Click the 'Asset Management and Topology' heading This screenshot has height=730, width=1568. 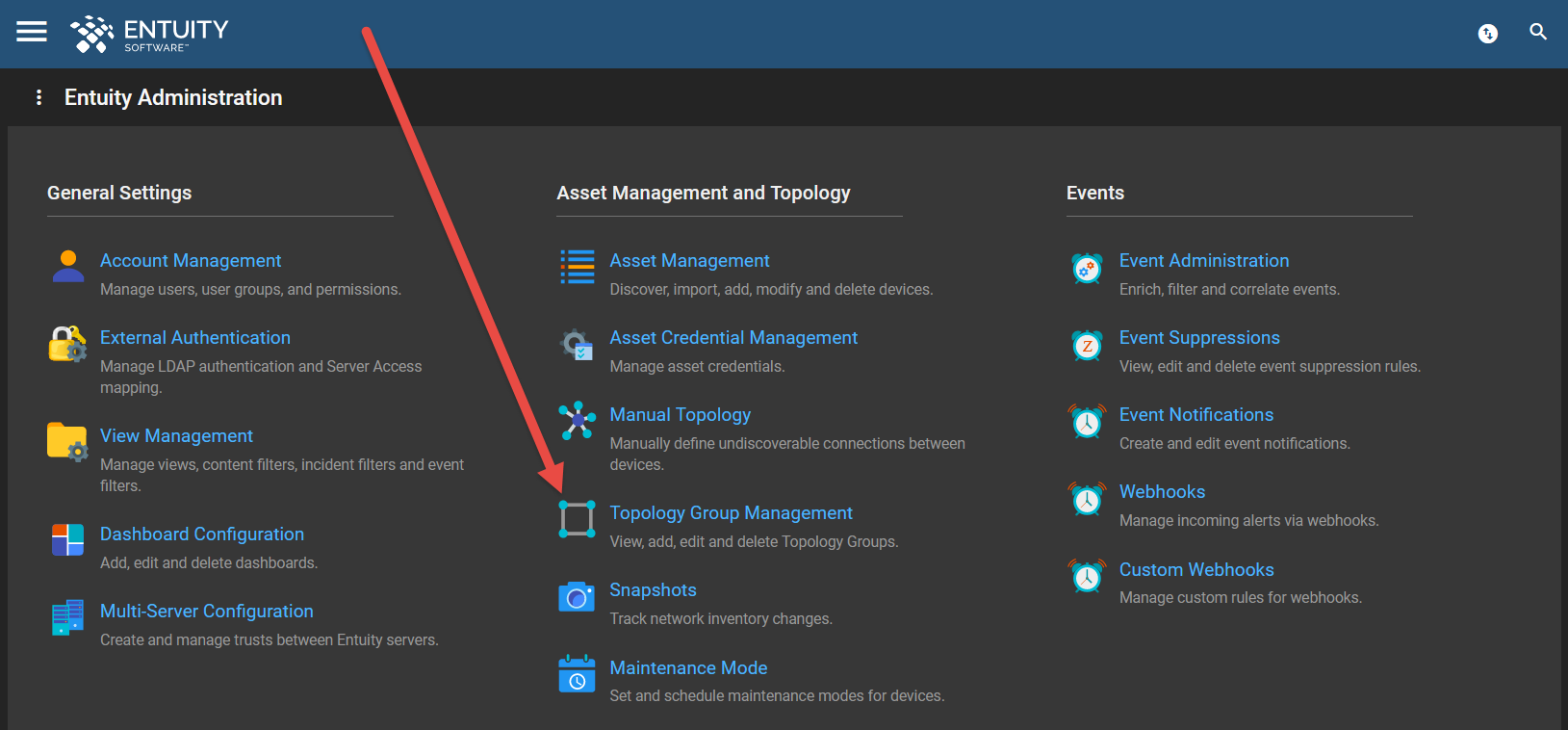(x=704, y=193)
